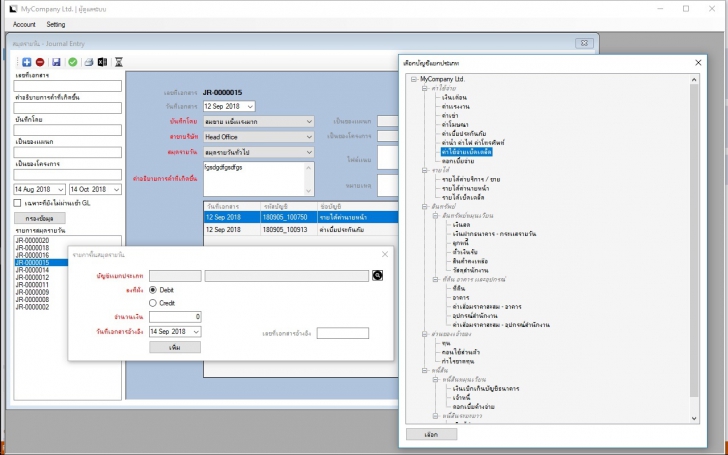This screenshot has height=455, width=728.
Task: Select the Credit radio button
Action: click(x=153, y=302)
